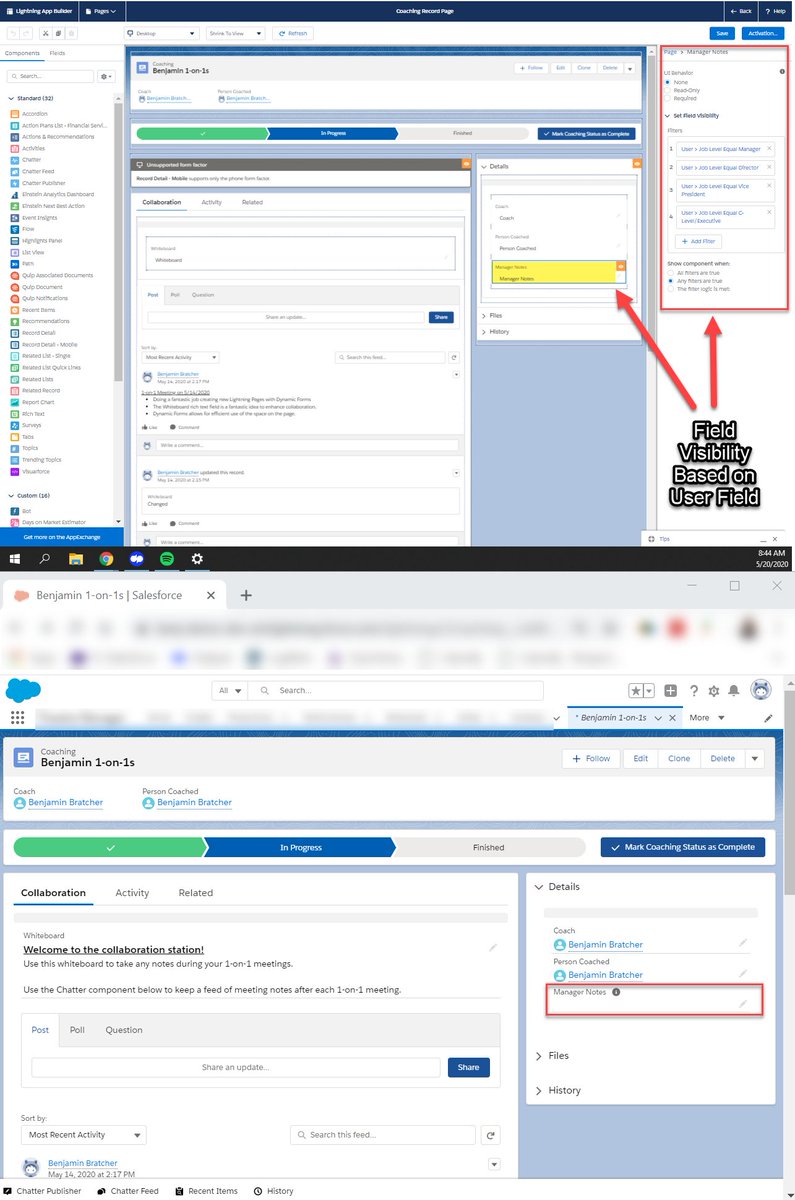The width and height of the screenshot is (795, 1200).
Task: Remove the Job Level Equal Director filter
Action: click(769, 167)
